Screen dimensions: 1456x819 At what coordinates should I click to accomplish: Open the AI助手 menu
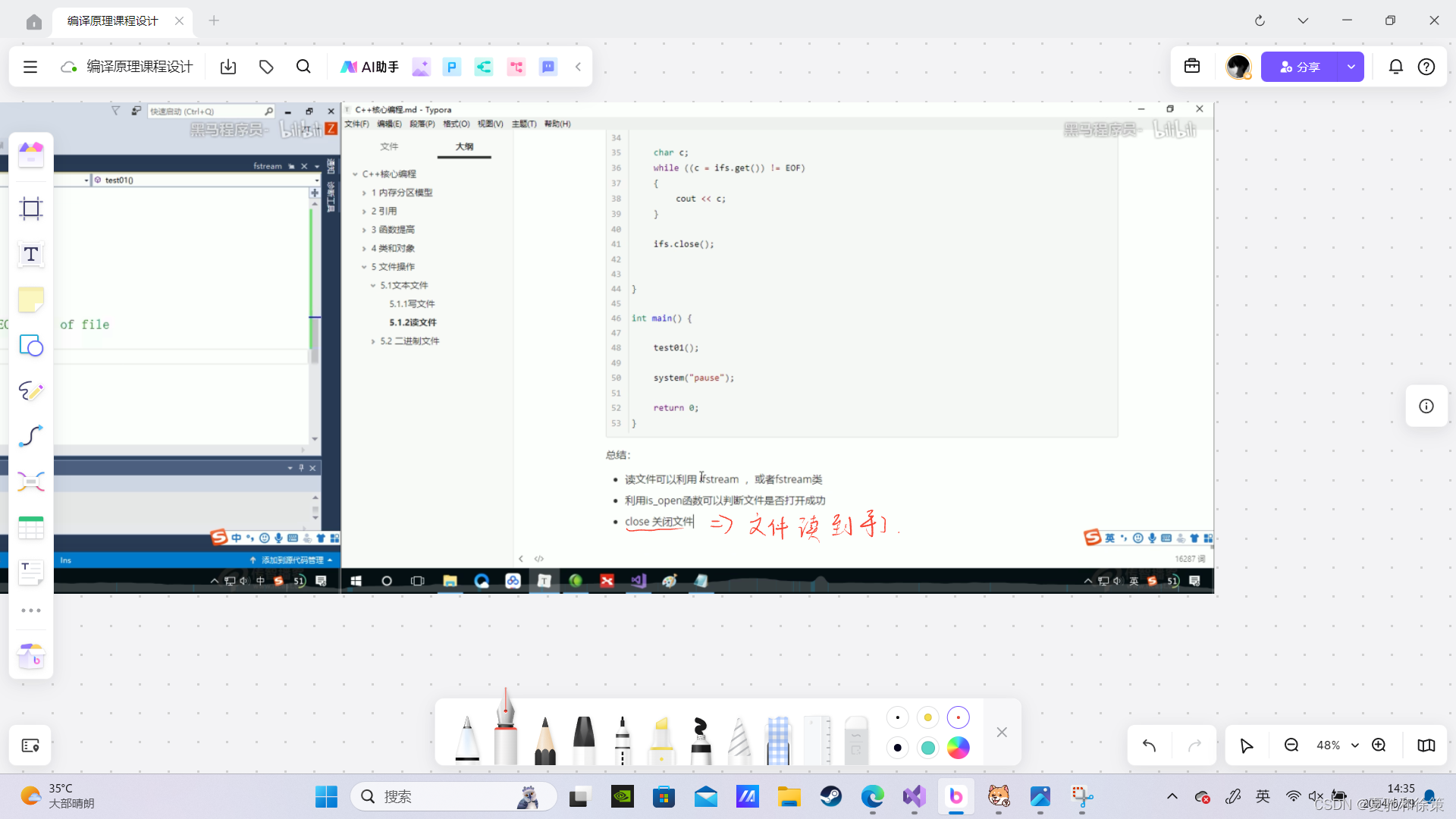370,67
